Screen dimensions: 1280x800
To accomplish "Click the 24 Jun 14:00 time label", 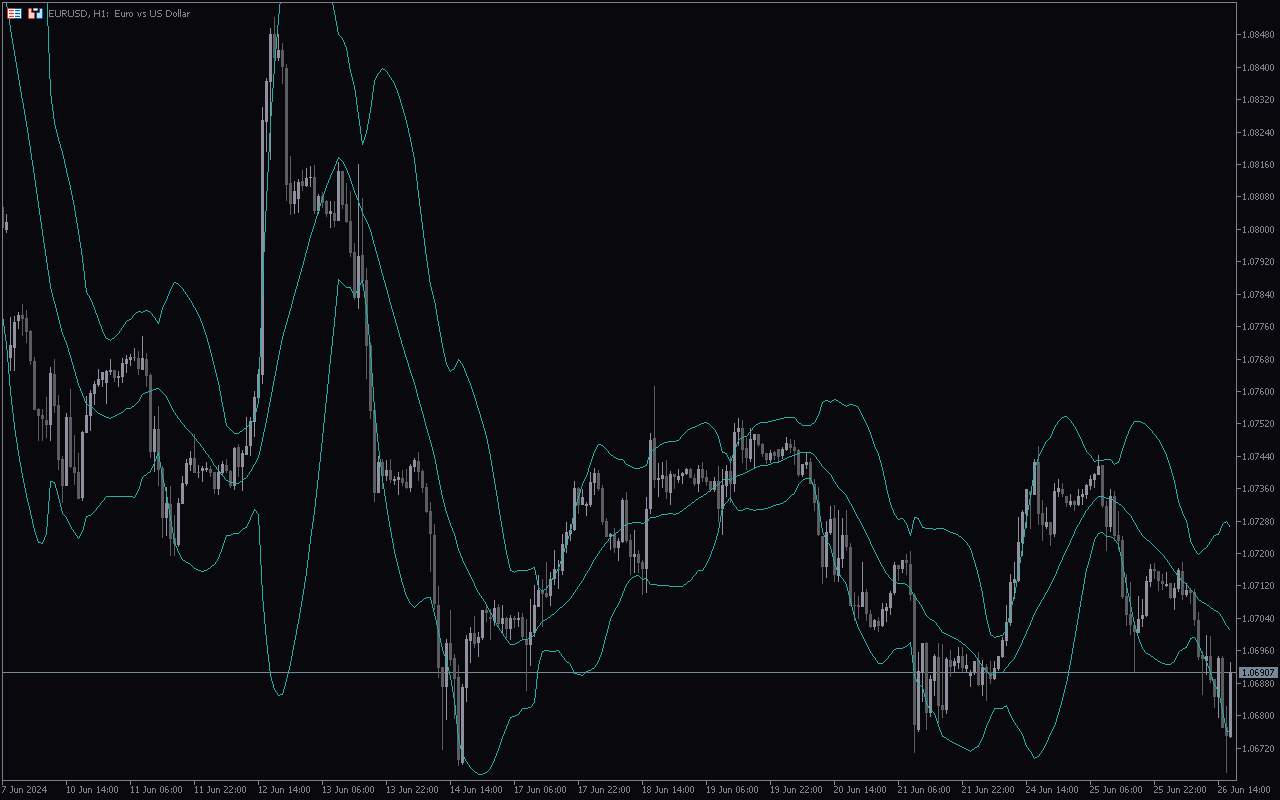I will click(1052, 790).
